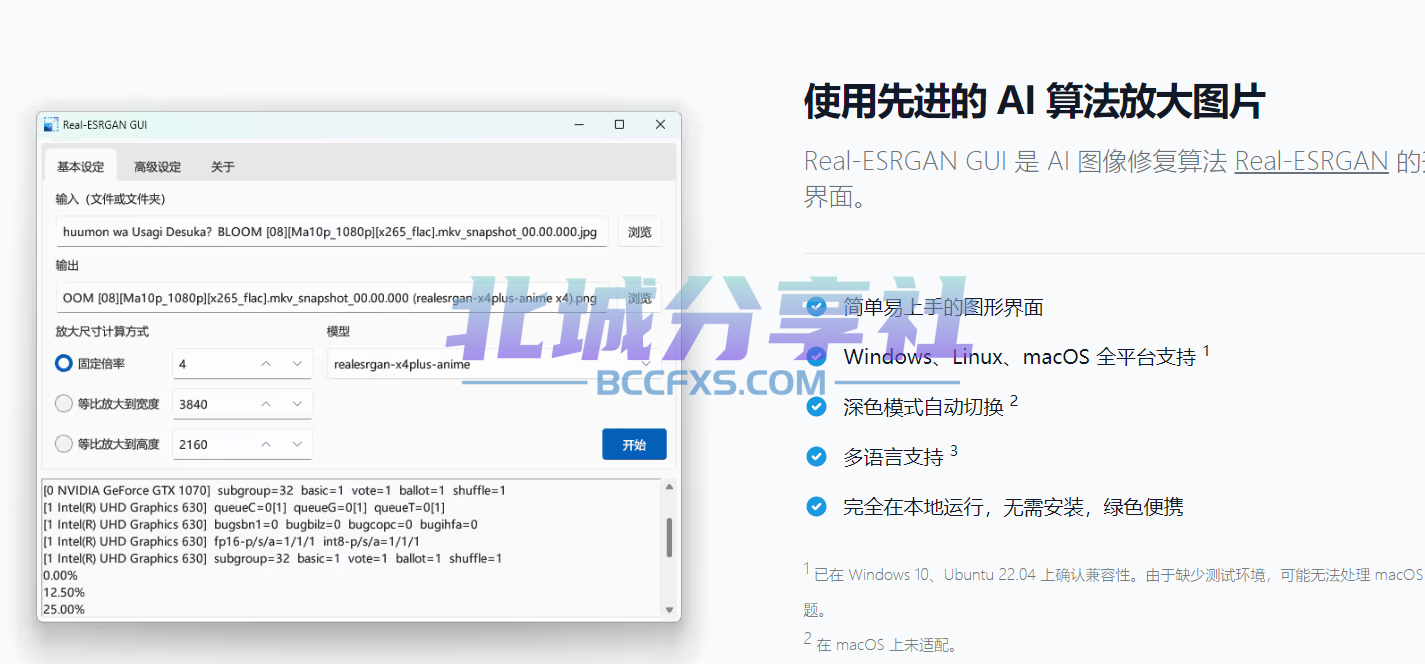Browse for input file with 浏览 button

coord(640,232)
